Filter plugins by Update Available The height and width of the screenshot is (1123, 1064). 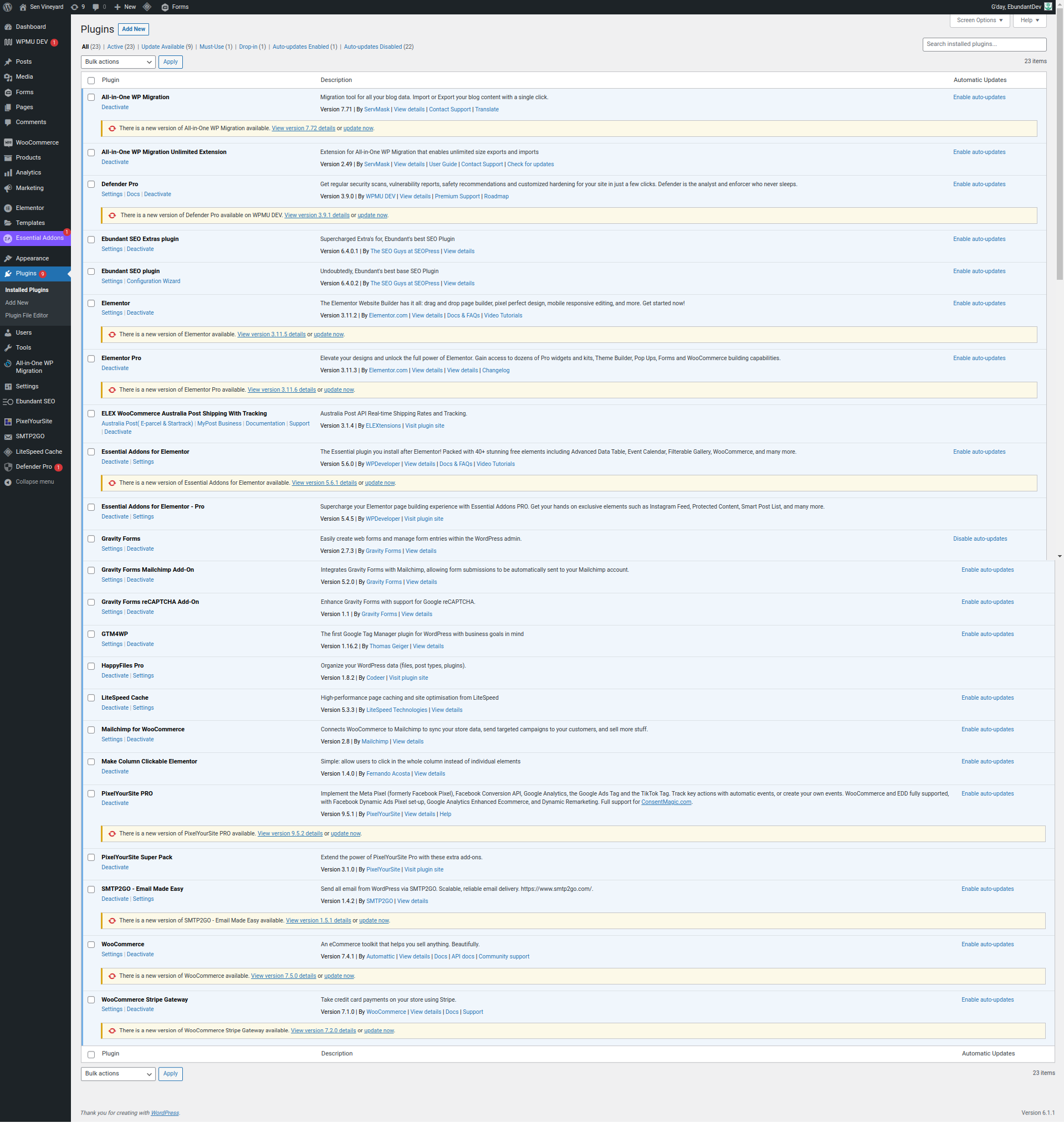click(162, 47)
